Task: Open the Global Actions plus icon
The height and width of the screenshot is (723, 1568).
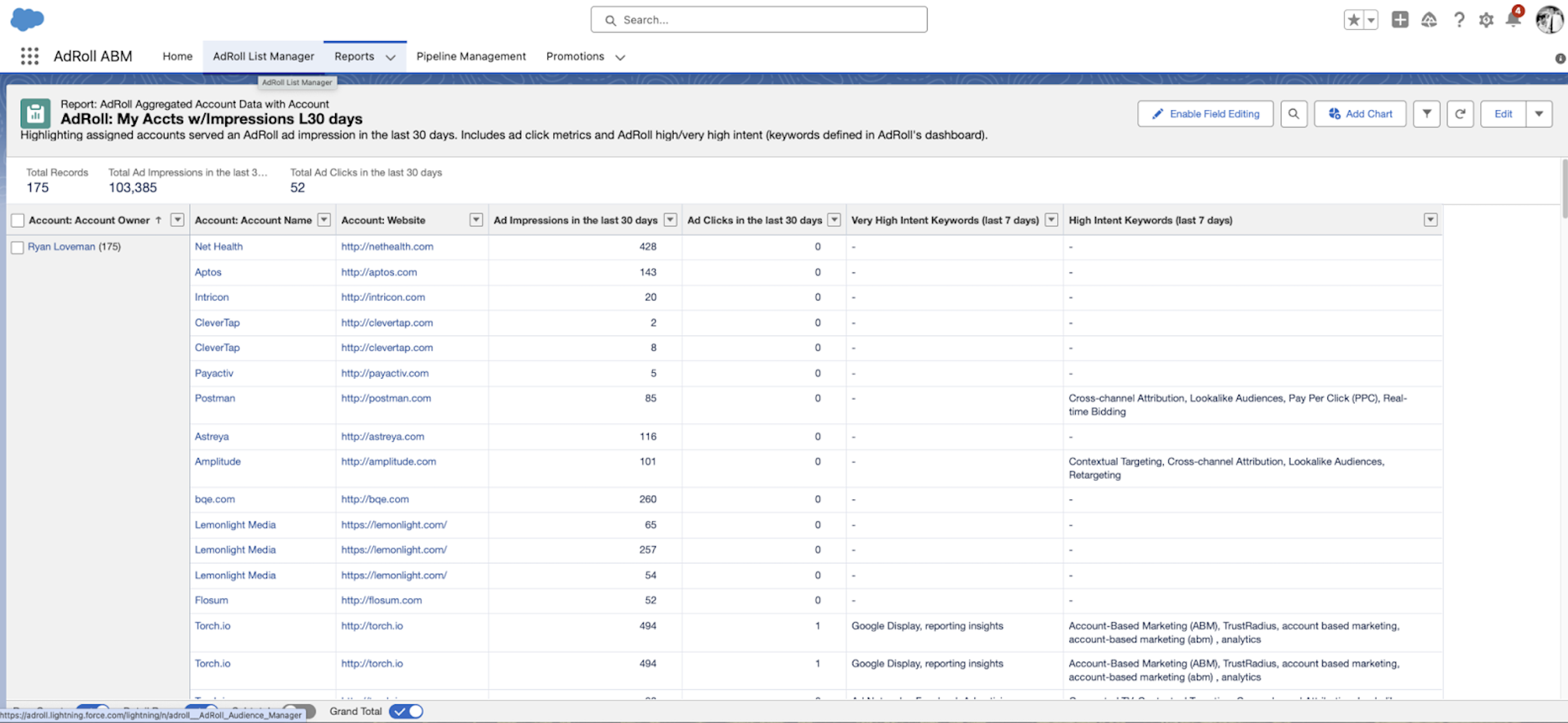Action: pyautogui.click(x=1400, y=20)
